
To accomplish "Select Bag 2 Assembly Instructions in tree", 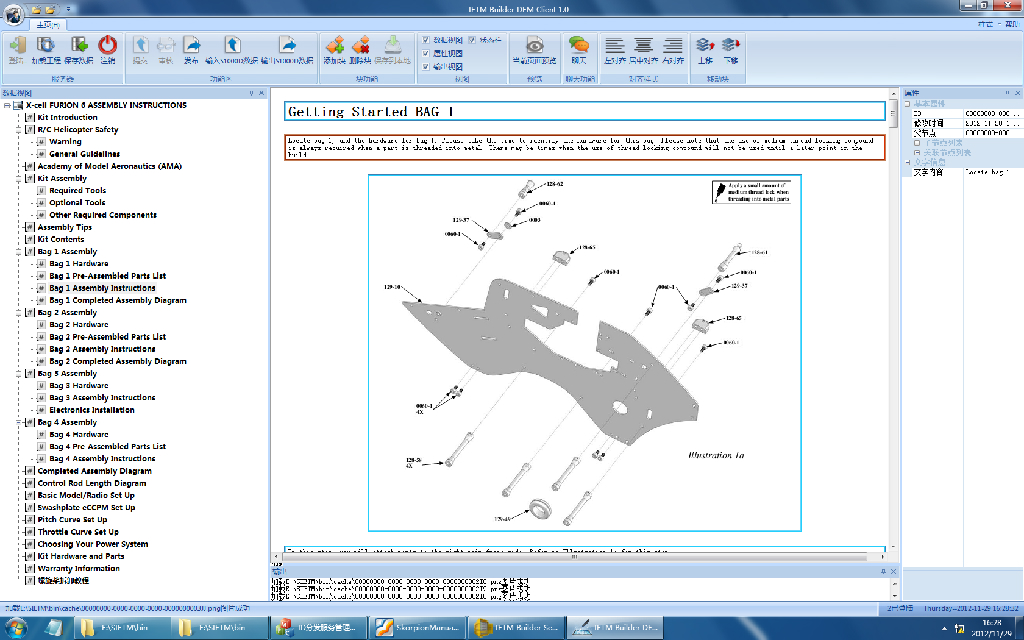I will point(102,349).
